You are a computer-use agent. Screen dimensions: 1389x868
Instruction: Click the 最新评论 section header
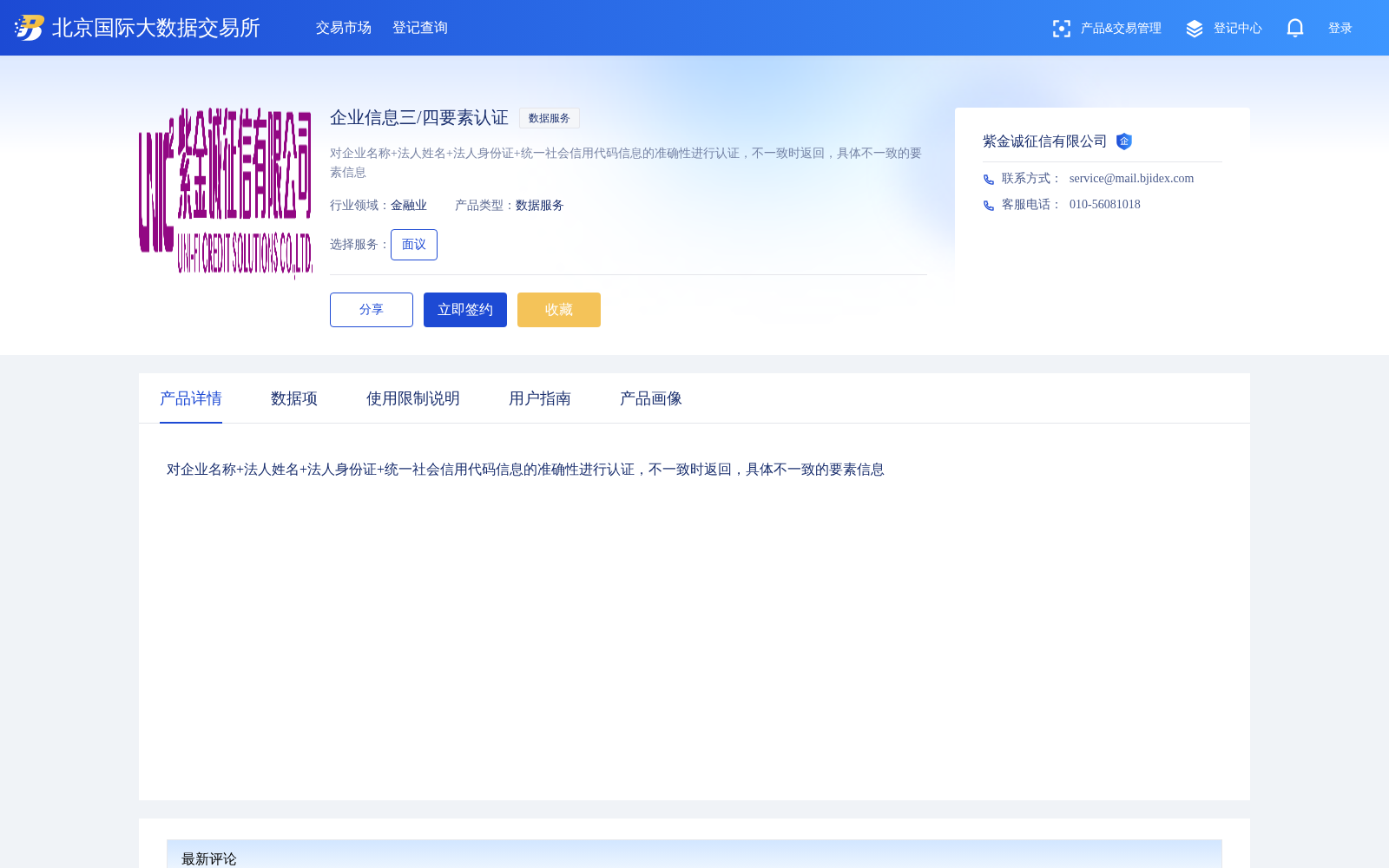point(694,854)
